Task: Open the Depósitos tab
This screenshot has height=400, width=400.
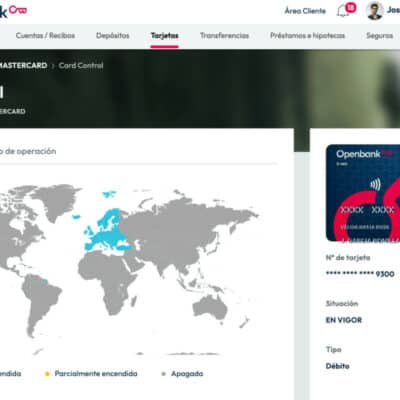Action: click(x=113, y=35)
